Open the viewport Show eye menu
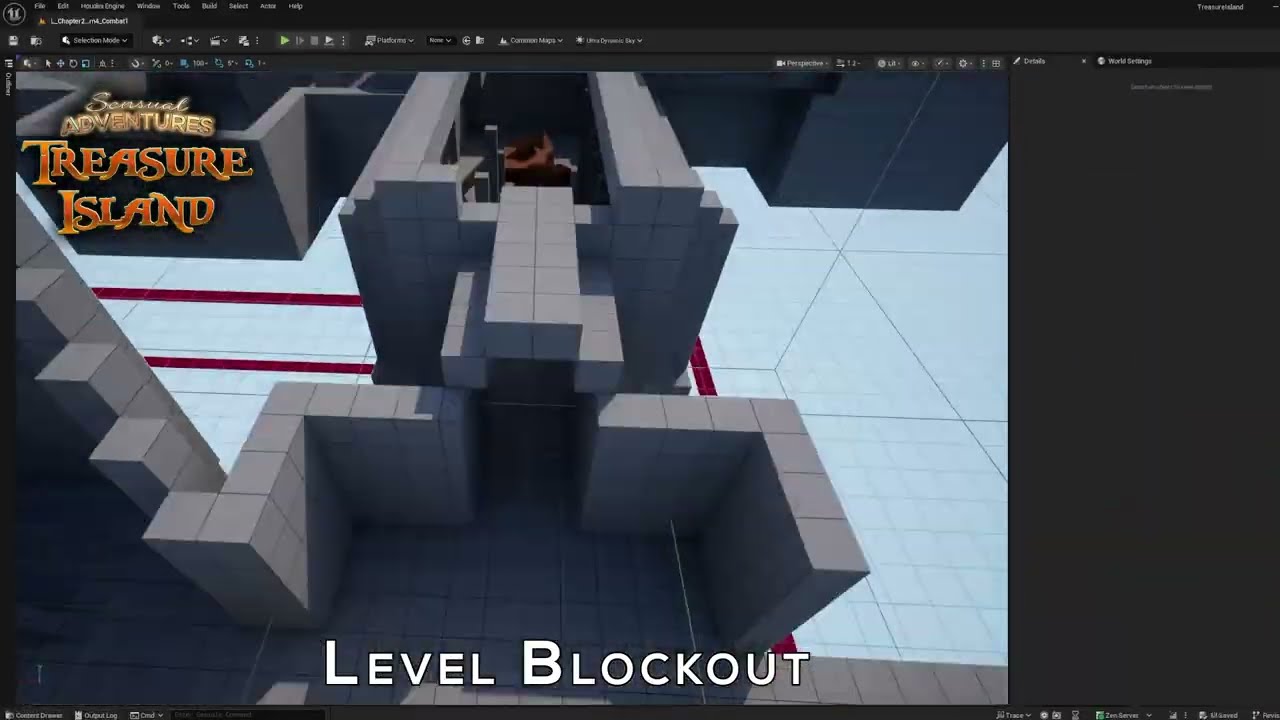 click(917, 63)
